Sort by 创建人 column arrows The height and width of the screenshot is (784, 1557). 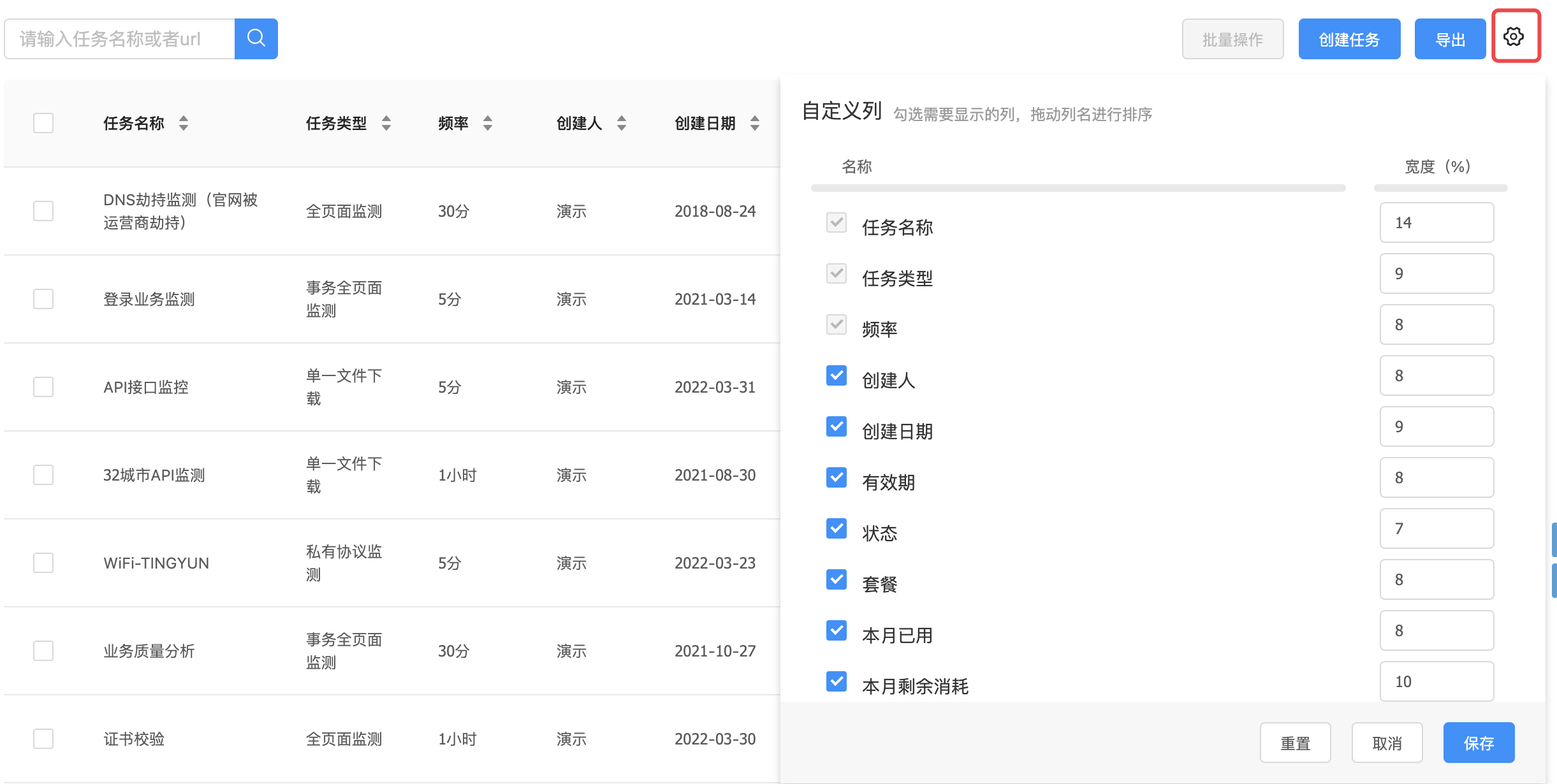pyautogui.click(x=622, y=123)
